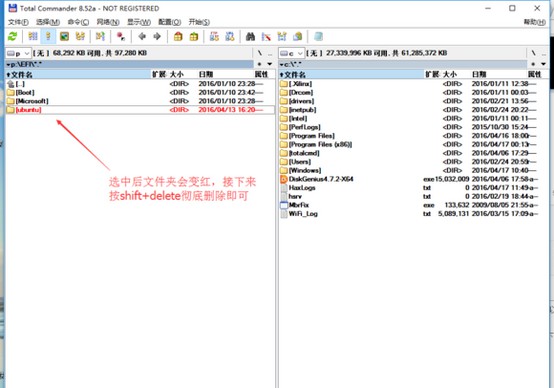Click left panel root directory backslash button
554x388 pixels.
260,53
